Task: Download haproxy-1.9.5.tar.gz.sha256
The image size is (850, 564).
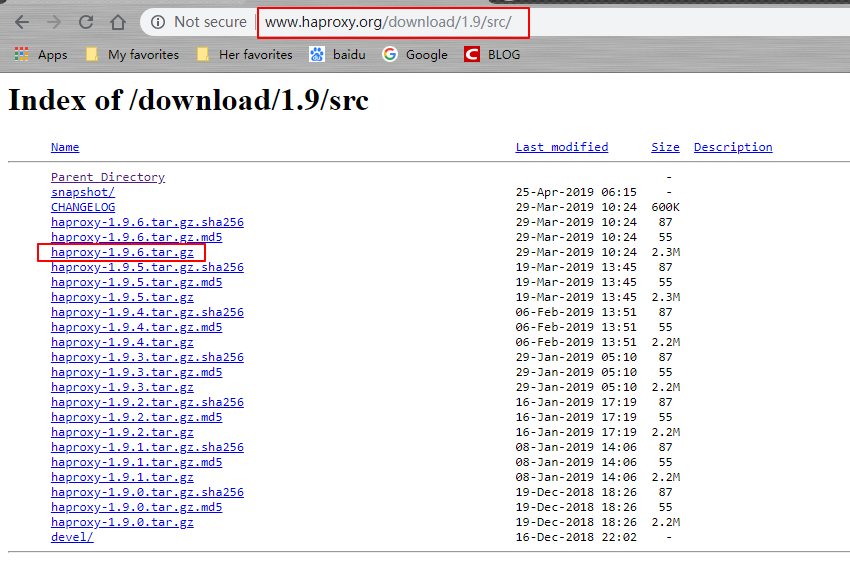Action: [147, 267]
